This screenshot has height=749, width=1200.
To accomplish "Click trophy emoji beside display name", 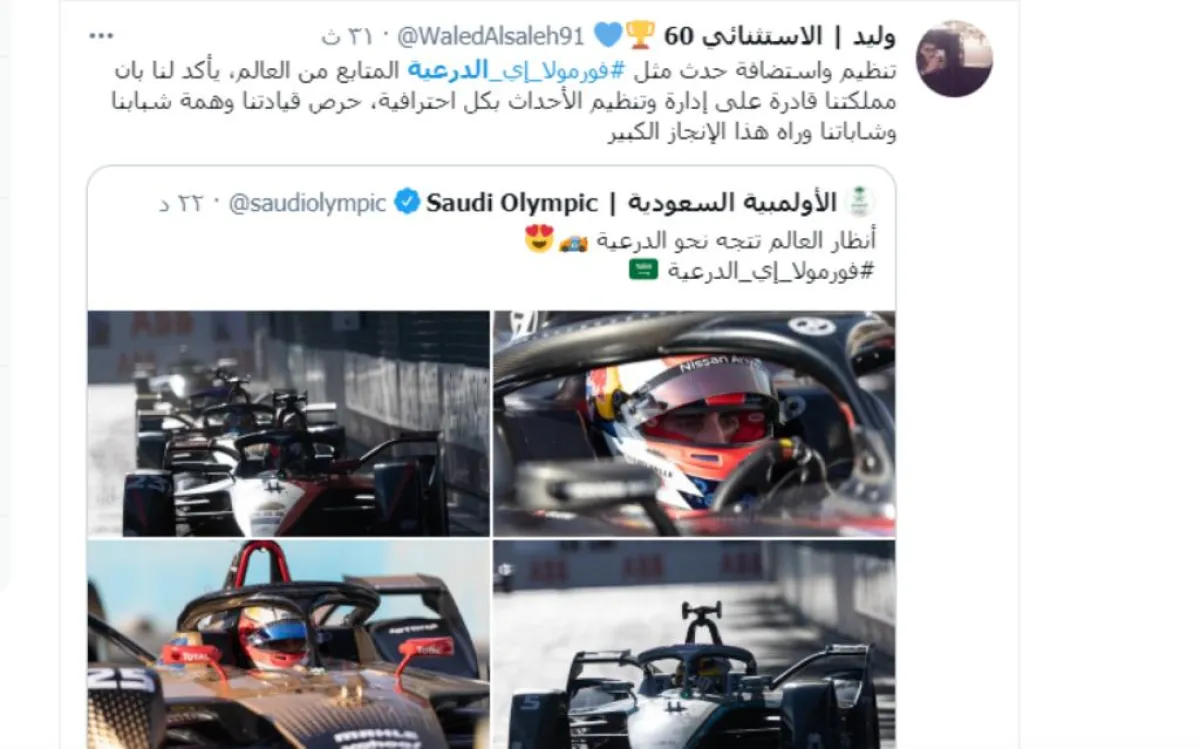I will (x=640, y=36).
